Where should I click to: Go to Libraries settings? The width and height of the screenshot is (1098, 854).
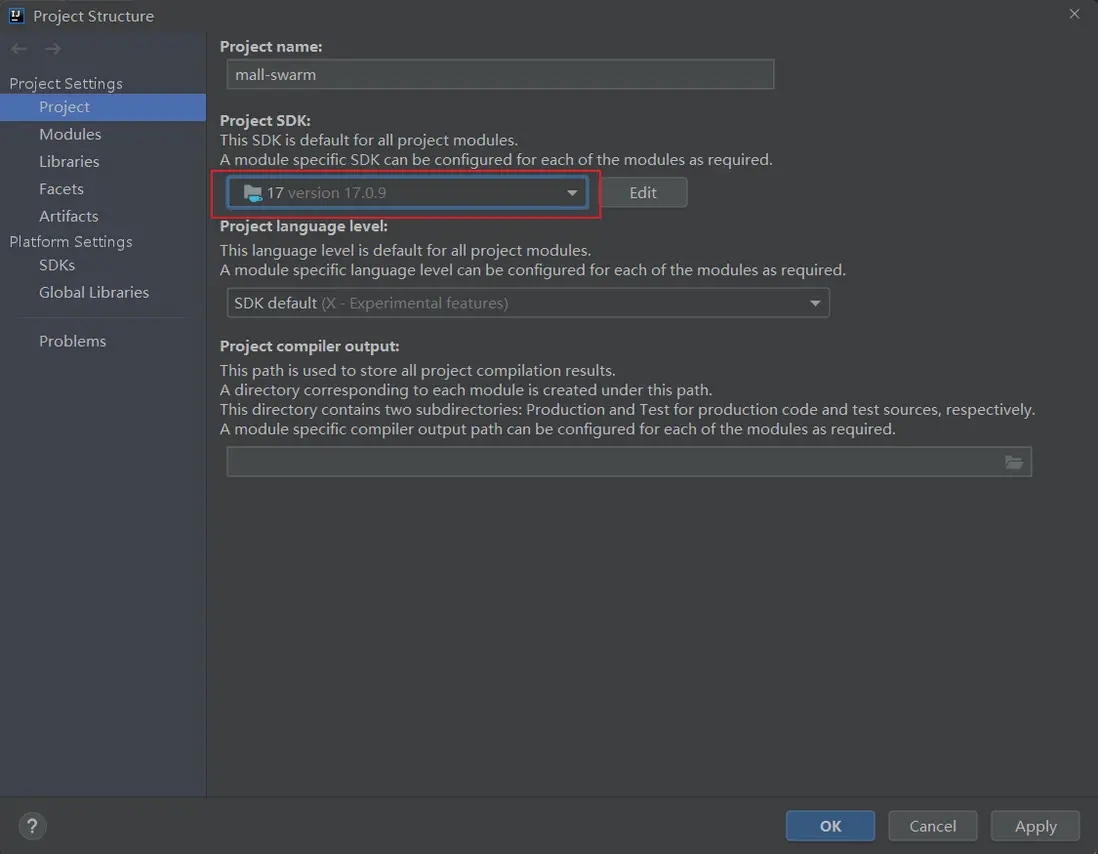point(69,161)
